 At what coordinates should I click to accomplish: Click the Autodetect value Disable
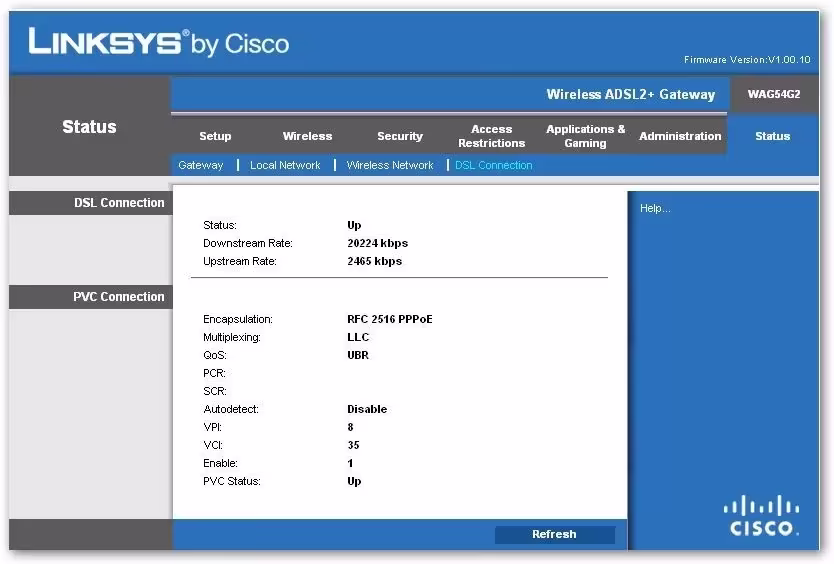367,409
